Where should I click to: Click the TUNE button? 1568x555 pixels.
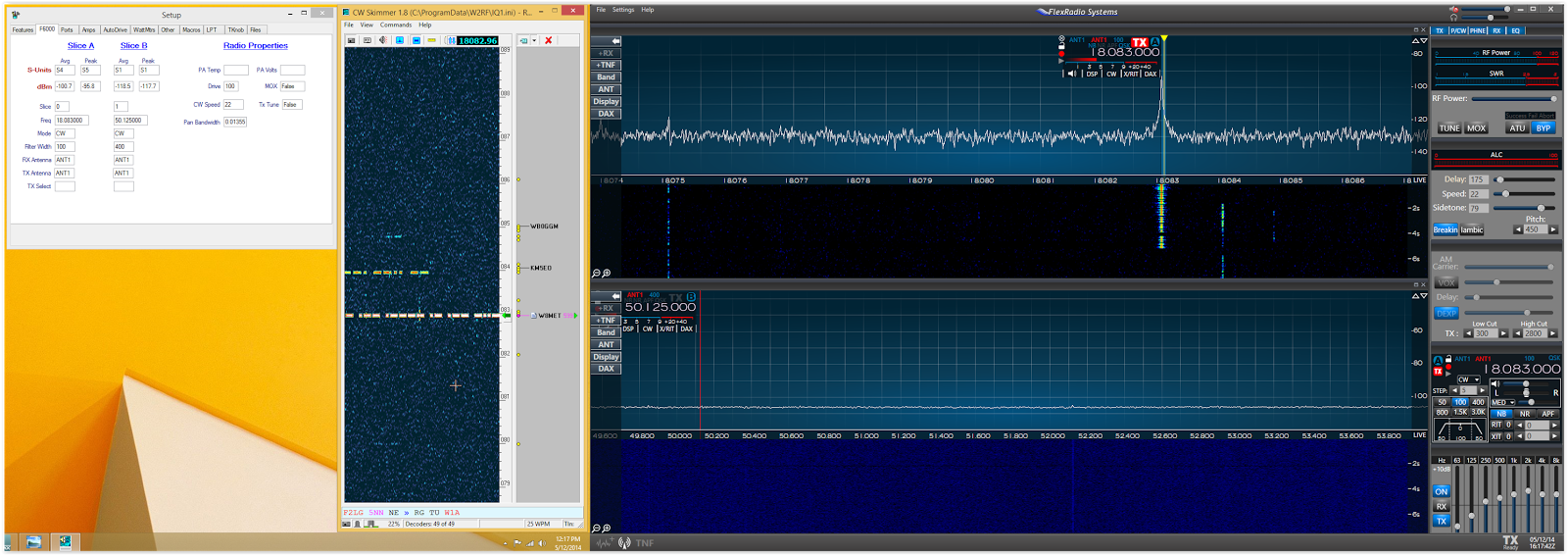(x=1449, y=128)
